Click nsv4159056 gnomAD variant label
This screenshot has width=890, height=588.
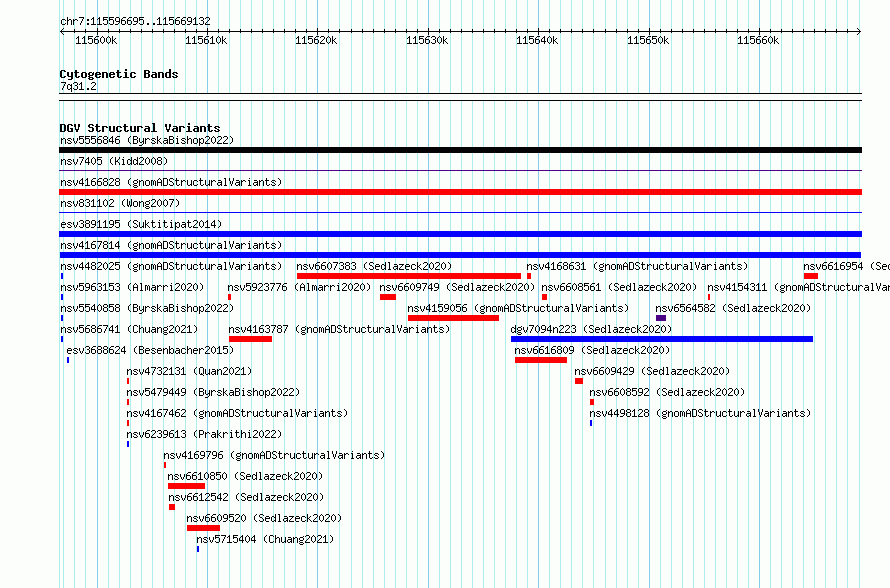click(x=518, y=308)
